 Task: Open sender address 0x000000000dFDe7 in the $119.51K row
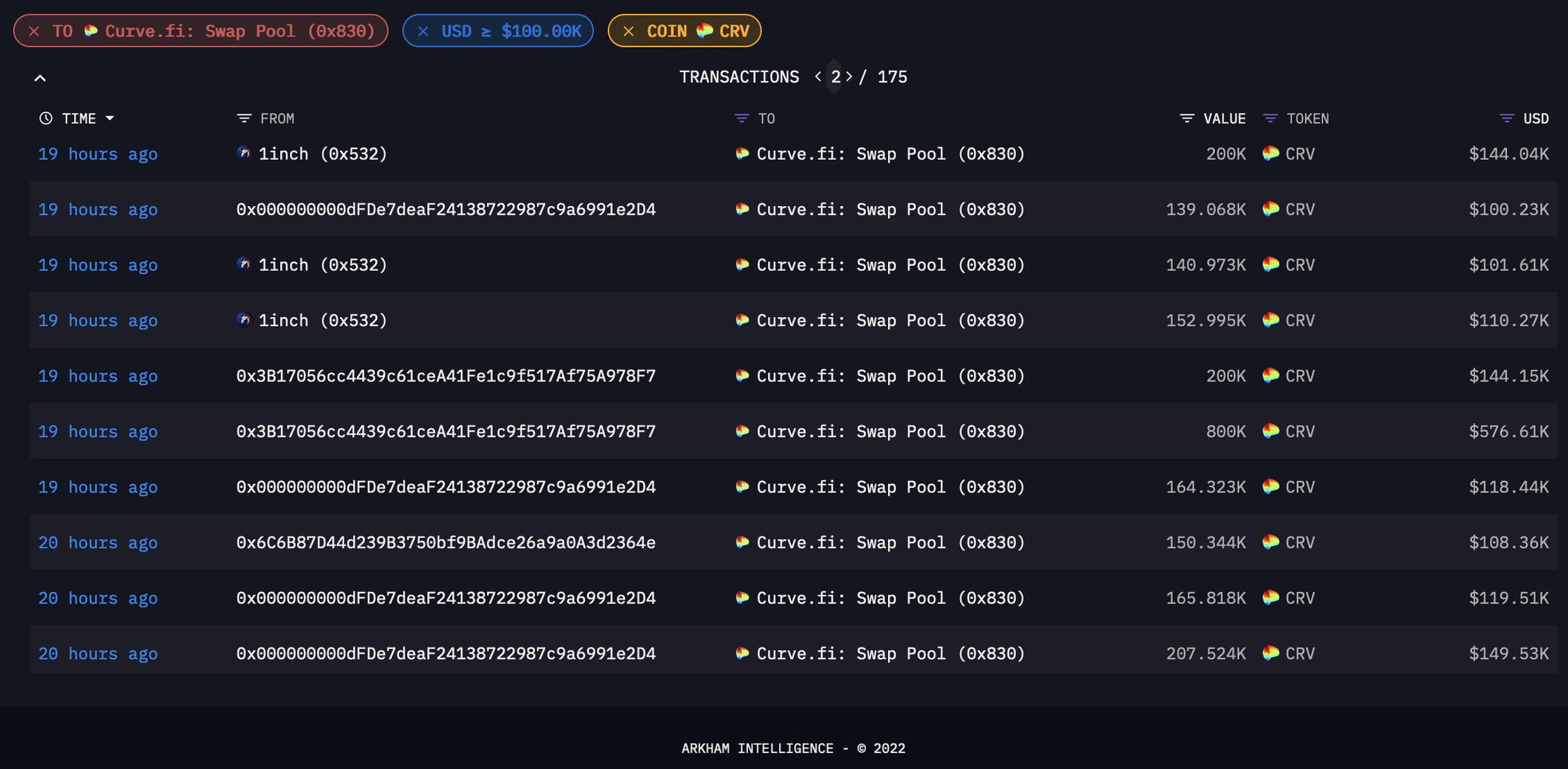pyautogui.click(x=446, y=598)
